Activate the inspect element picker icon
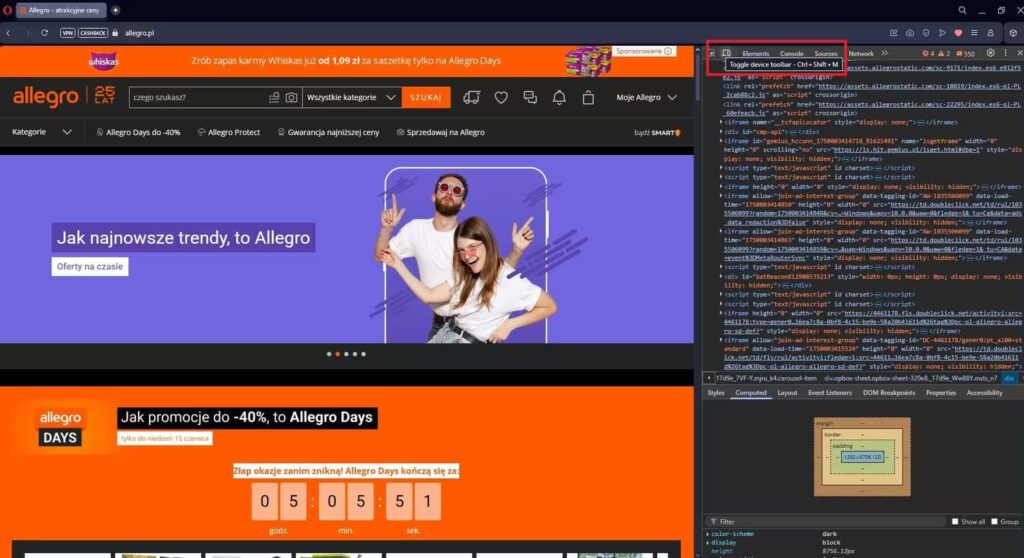 pos(712,53)
